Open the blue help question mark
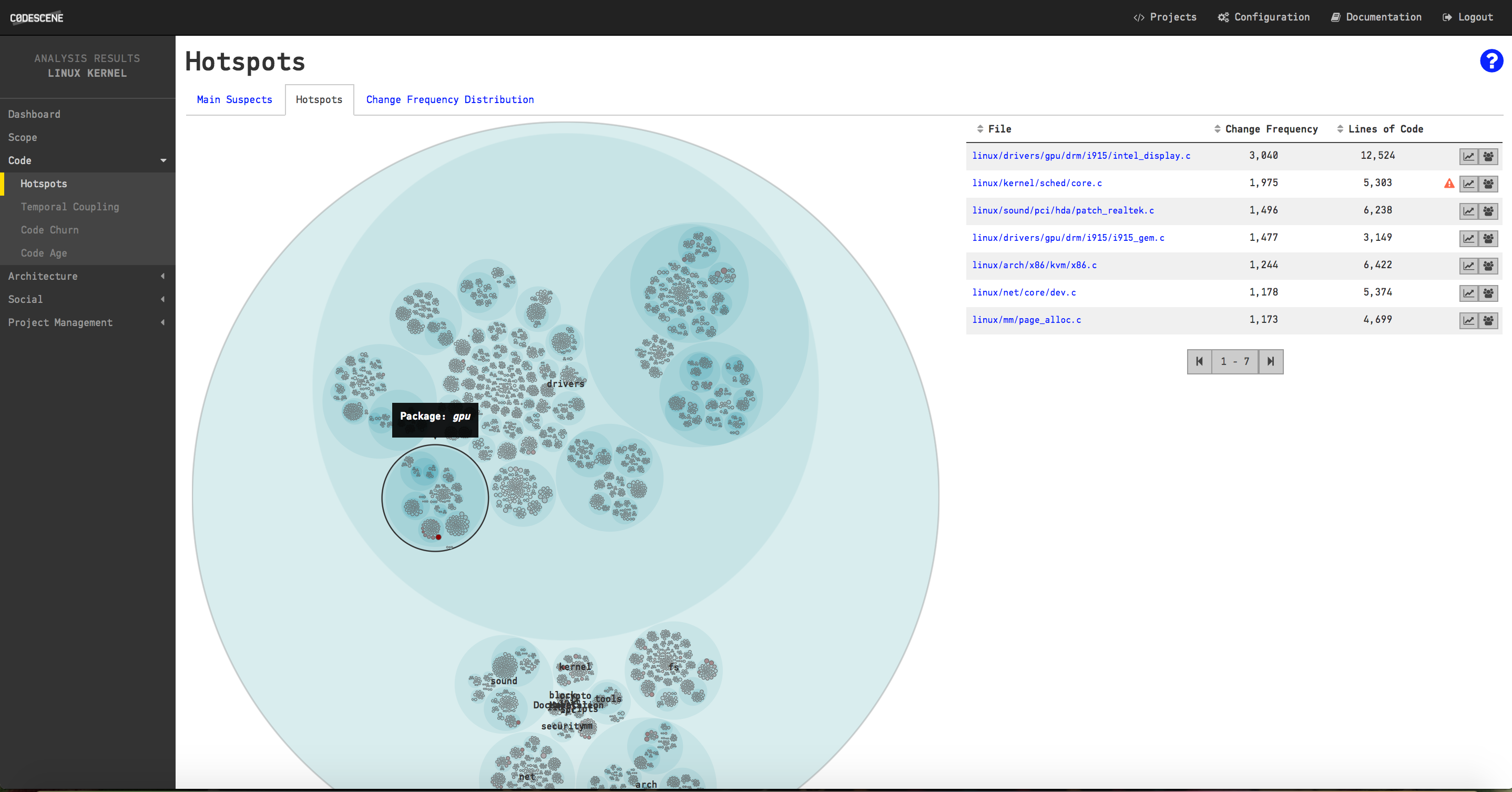 point(1491,61)
